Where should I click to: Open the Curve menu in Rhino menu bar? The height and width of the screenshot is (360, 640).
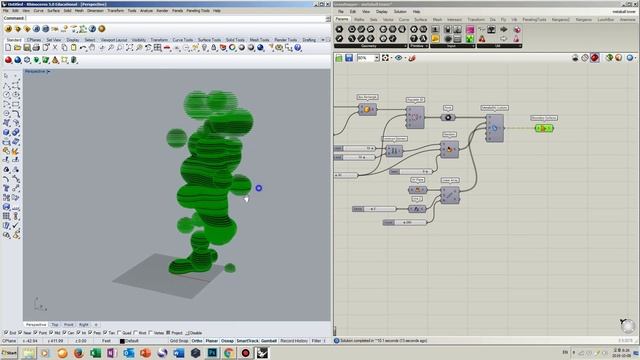click(38, 11)
